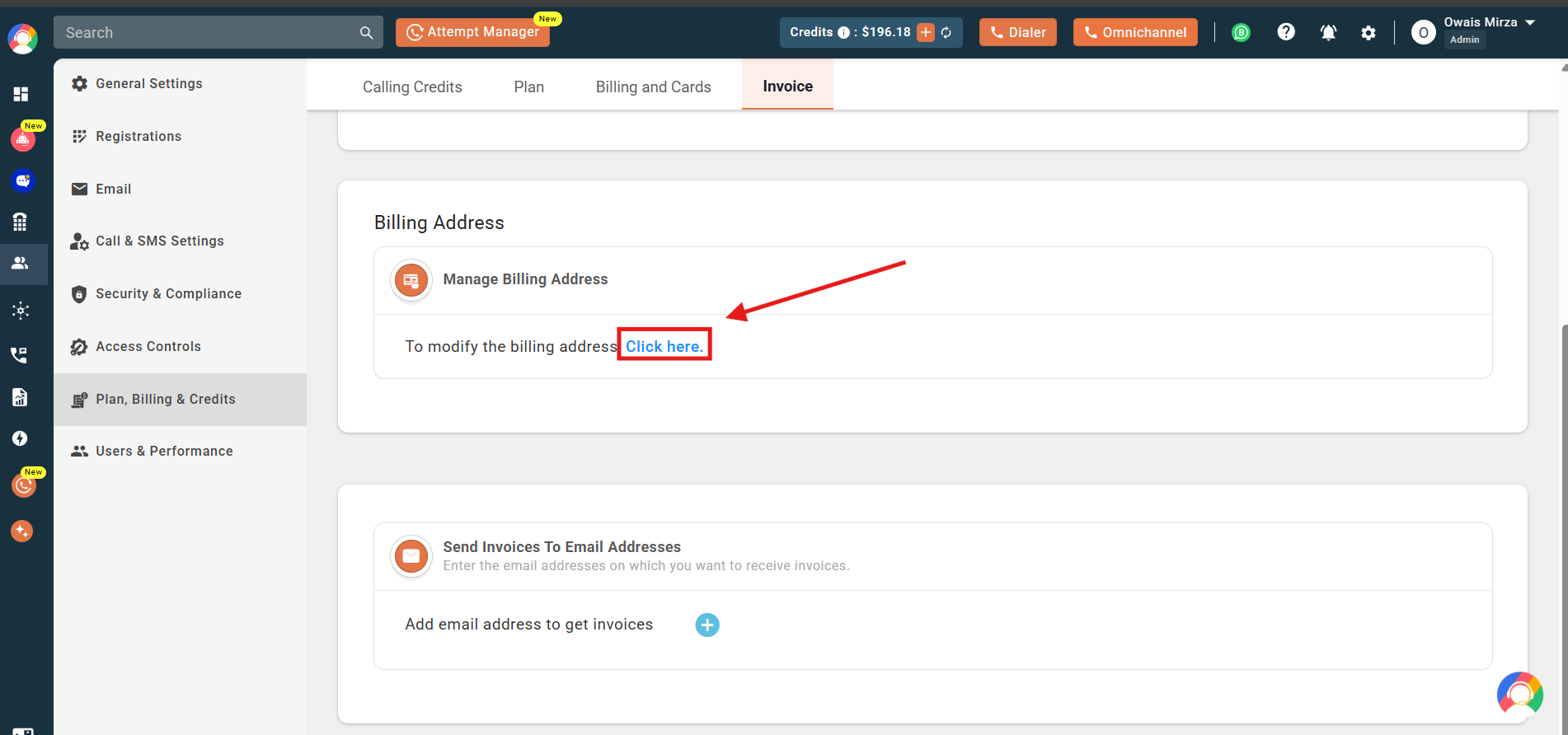The width and height of the screenshot is (1568, 735).
Task: Open Email settings in sidebar
Action: [180, 189]
